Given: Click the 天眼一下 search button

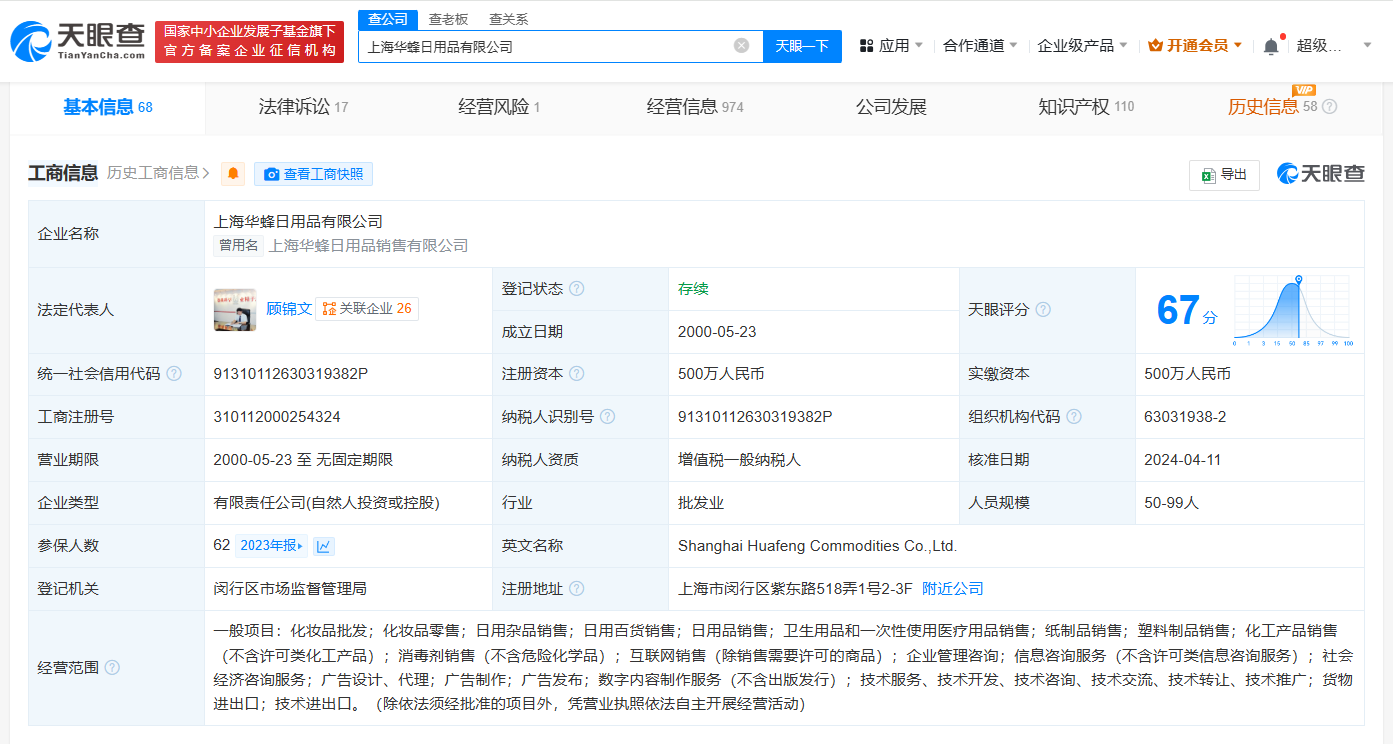Looking at the screenshot, I should [x=802, y=46].
